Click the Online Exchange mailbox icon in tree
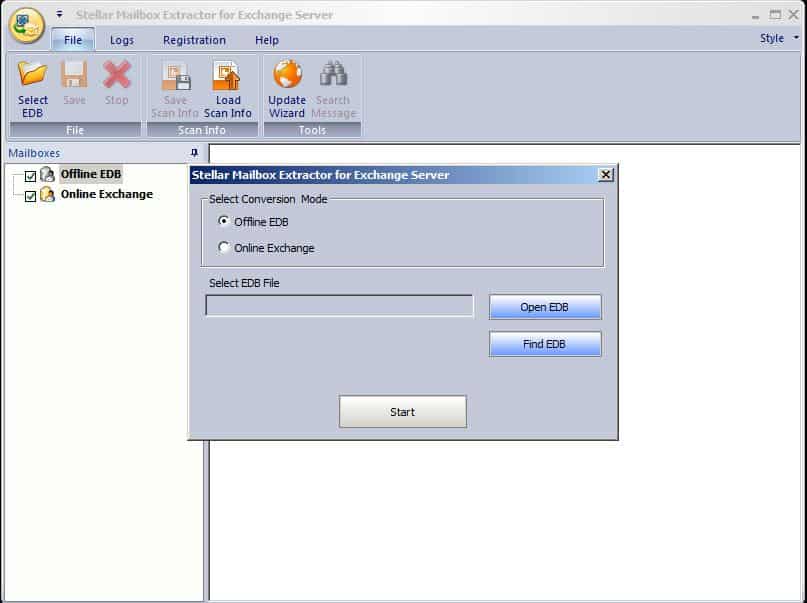807x603 pixels. [47, 194]
